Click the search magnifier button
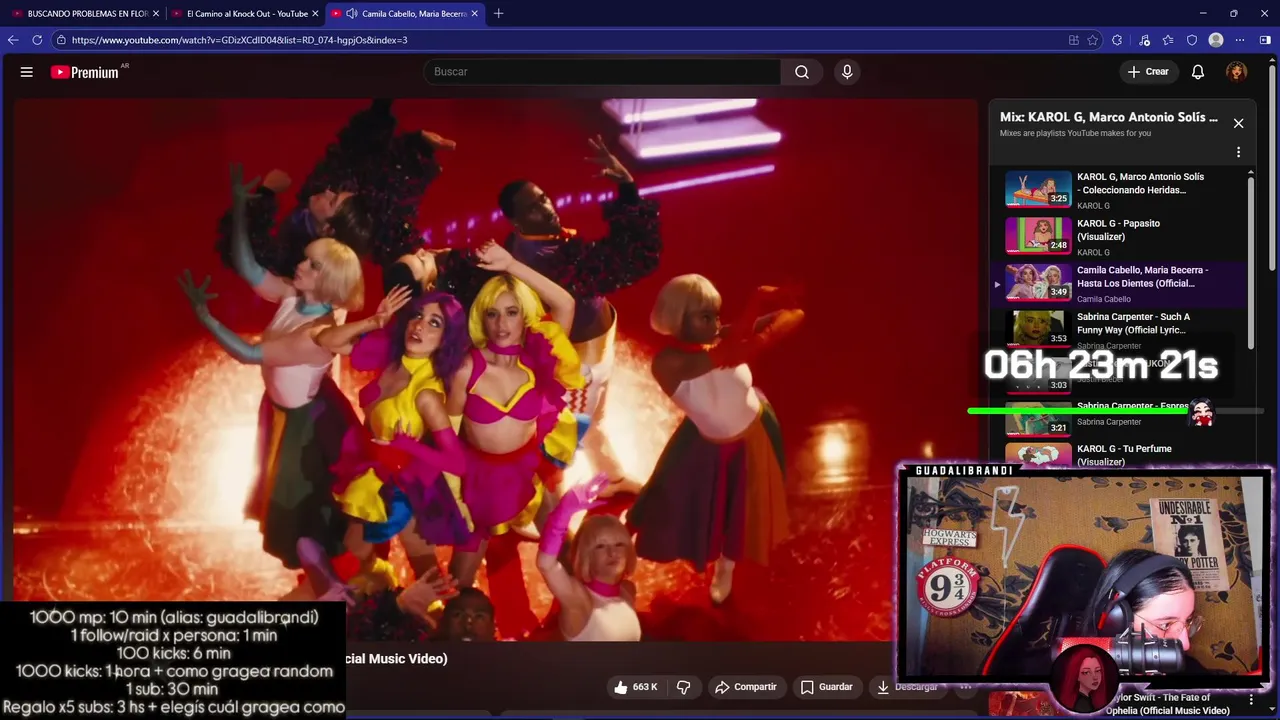Screen dimensions: 1280x720 coord(802,72)
